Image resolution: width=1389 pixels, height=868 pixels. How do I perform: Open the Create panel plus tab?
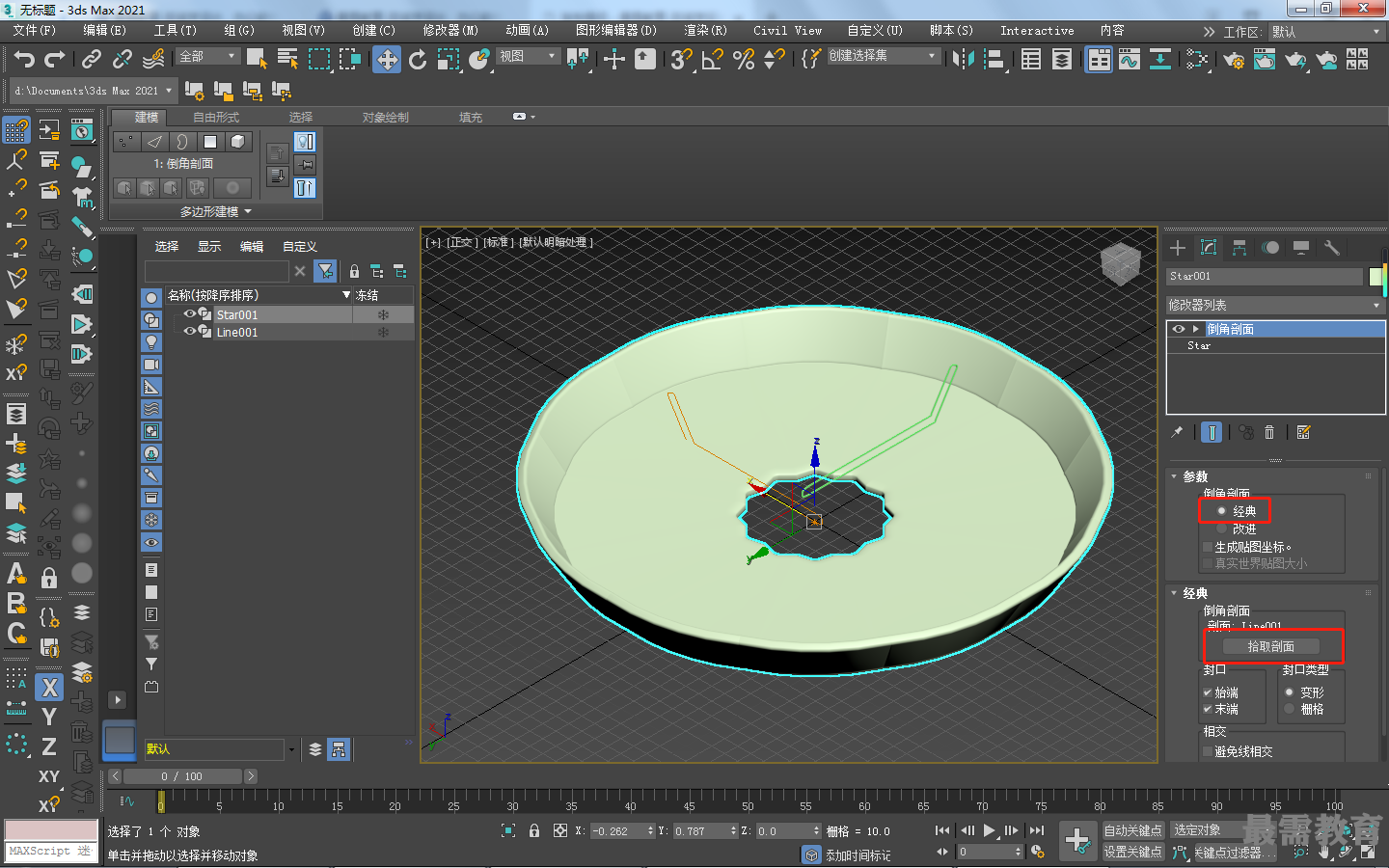[1178, 248]
